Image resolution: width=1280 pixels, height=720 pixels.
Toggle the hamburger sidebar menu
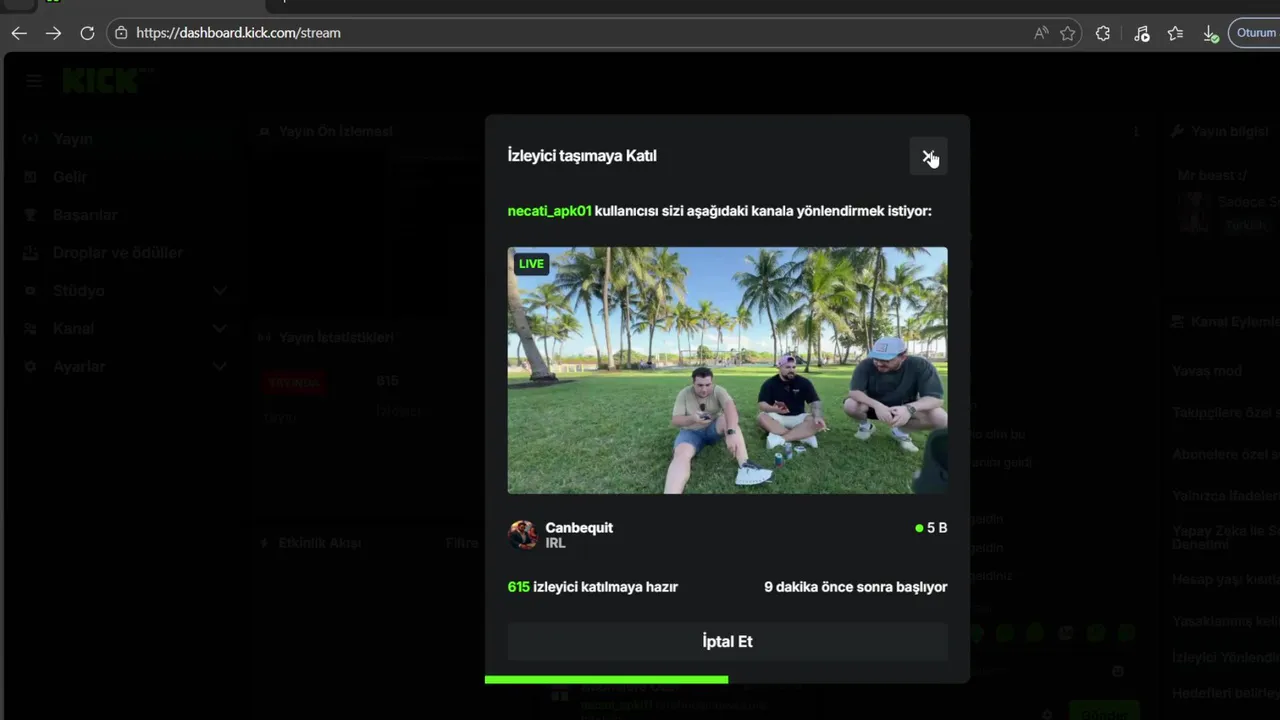pyautogui.click(x=34, y=81)
